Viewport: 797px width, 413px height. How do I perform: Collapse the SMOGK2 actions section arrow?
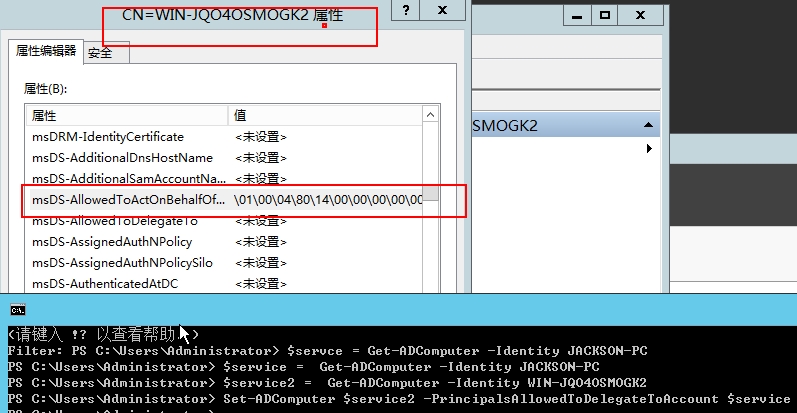tap(649, 125)
